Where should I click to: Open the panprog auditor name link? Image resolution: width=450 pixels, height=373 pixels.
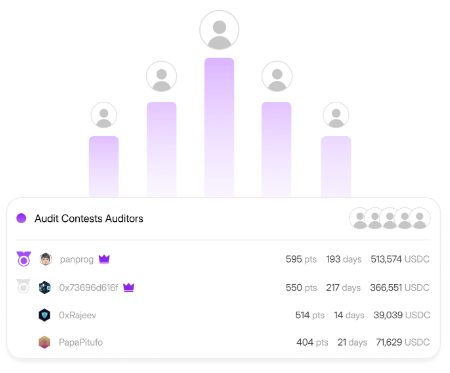tap(77, 259)
